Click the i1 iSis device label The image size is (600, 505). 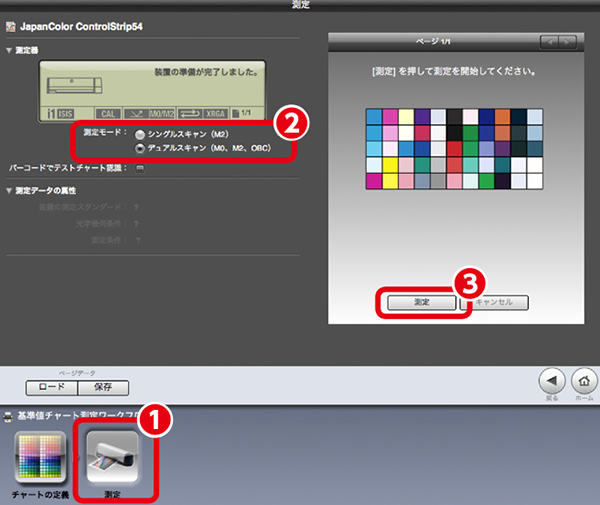click(x=60, y=114)
